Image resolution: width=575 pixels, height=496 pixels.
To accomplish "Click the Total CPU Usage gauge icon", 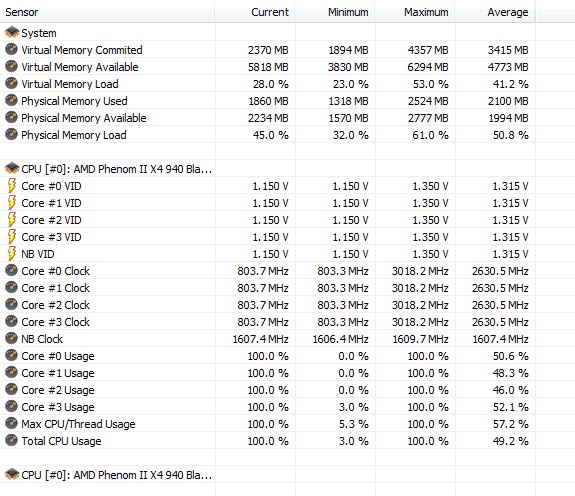I will click(12, 440).
